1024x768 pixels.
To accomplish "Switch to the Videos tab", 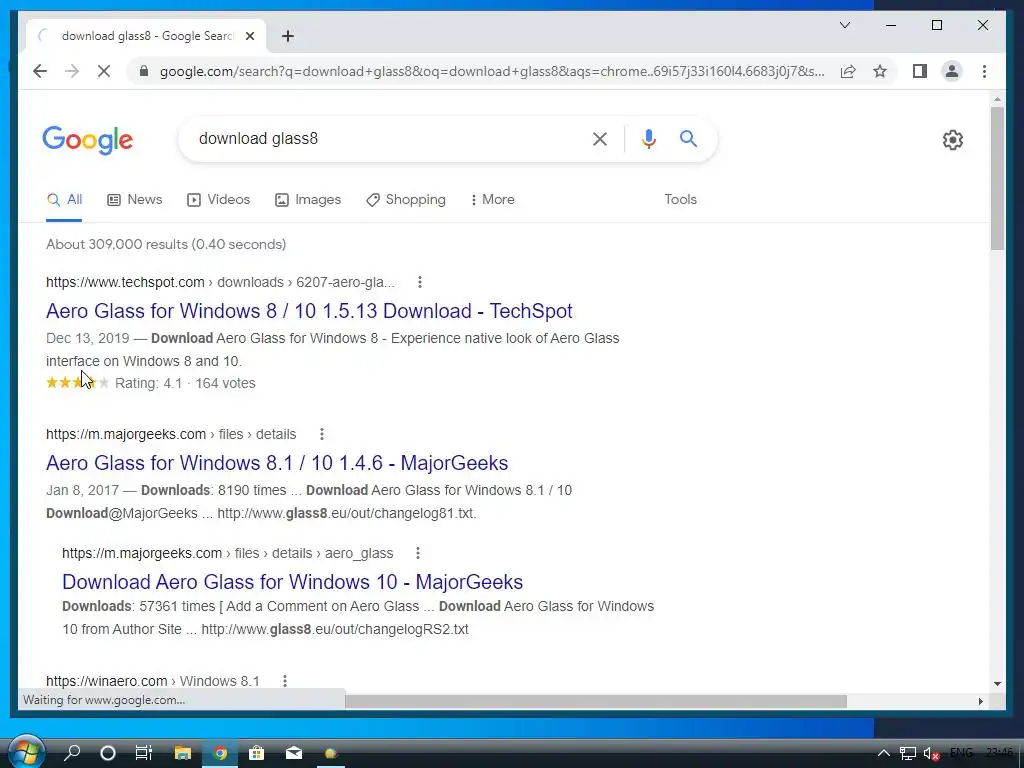I will click(219, 200).
